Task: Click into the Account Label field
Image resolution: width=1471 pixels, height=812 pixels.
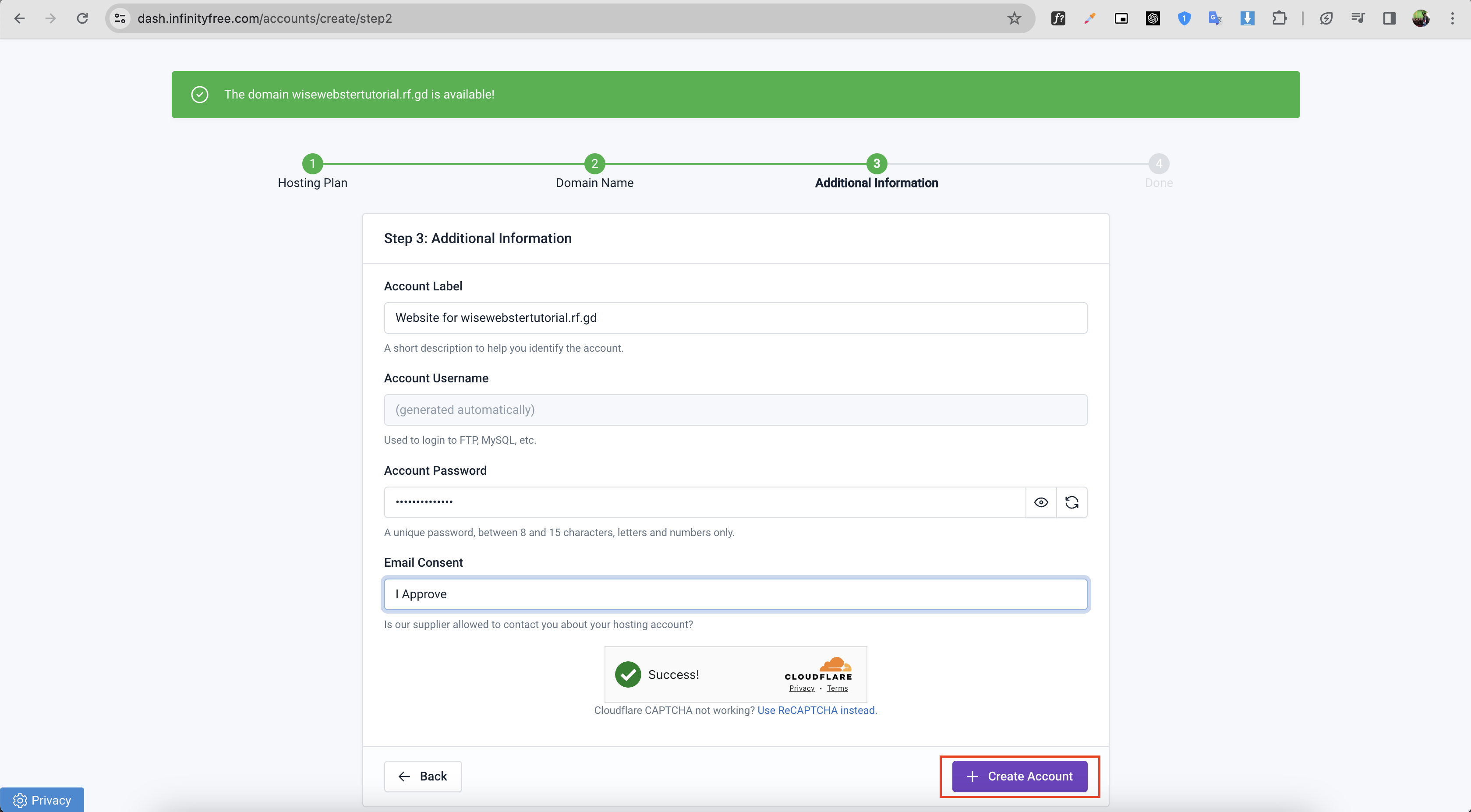Action: tap(735, 318)
